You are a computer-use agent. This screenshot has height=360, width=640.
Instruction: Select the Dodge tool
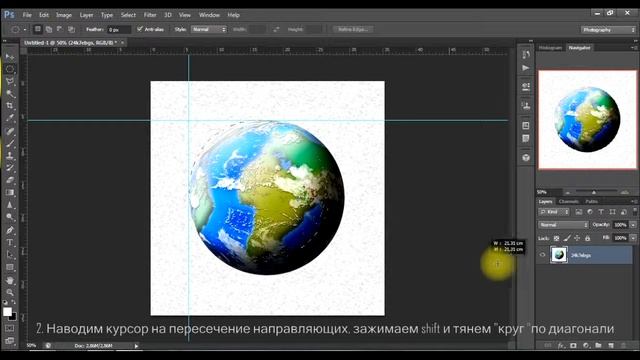(x=10, y=217)
